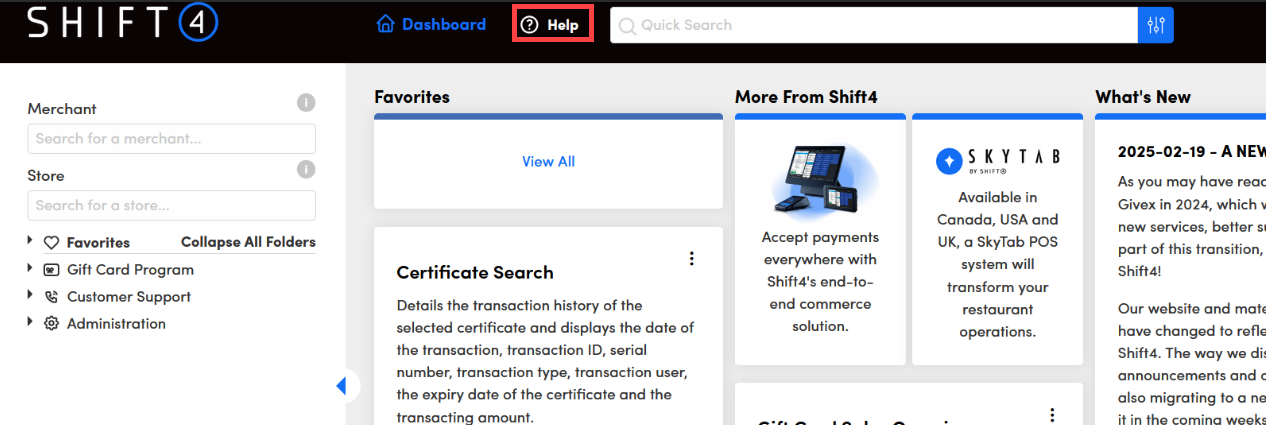The height and width of the screenshot is (425, 1266).
Task: Focus the Store search field
Action: 171,206
